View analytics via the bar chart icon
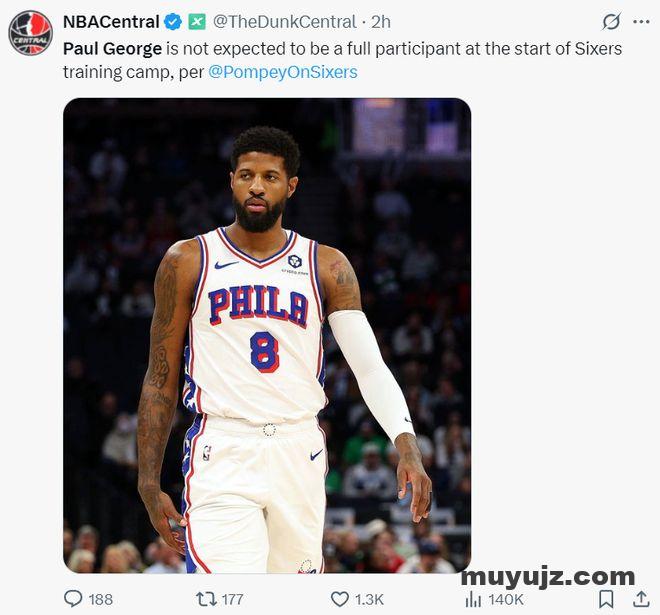 [x=474, y=599]
